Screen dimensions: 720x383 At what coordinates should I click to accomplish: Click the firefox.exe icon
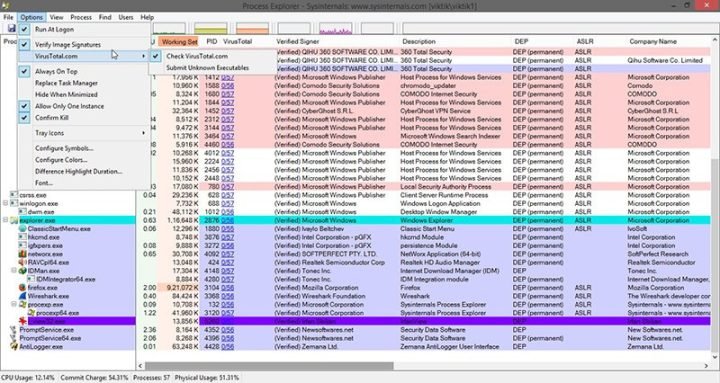22,287
